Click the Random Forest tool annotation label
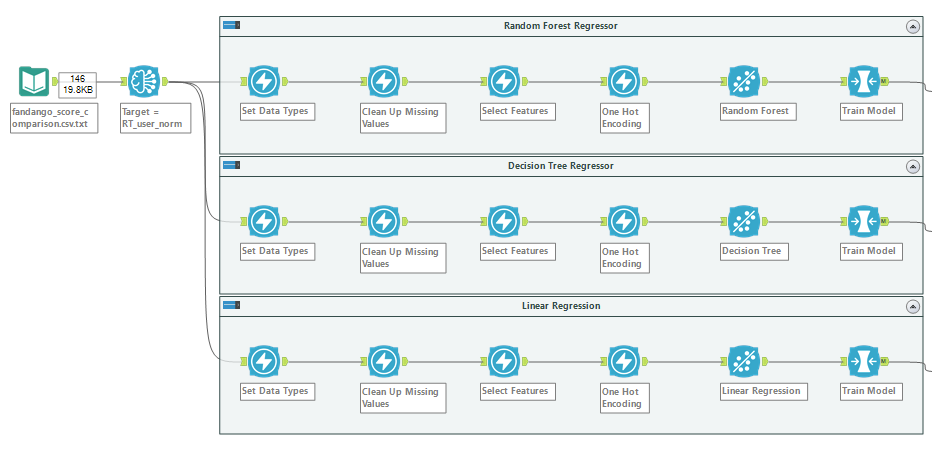 pos(758,112)
